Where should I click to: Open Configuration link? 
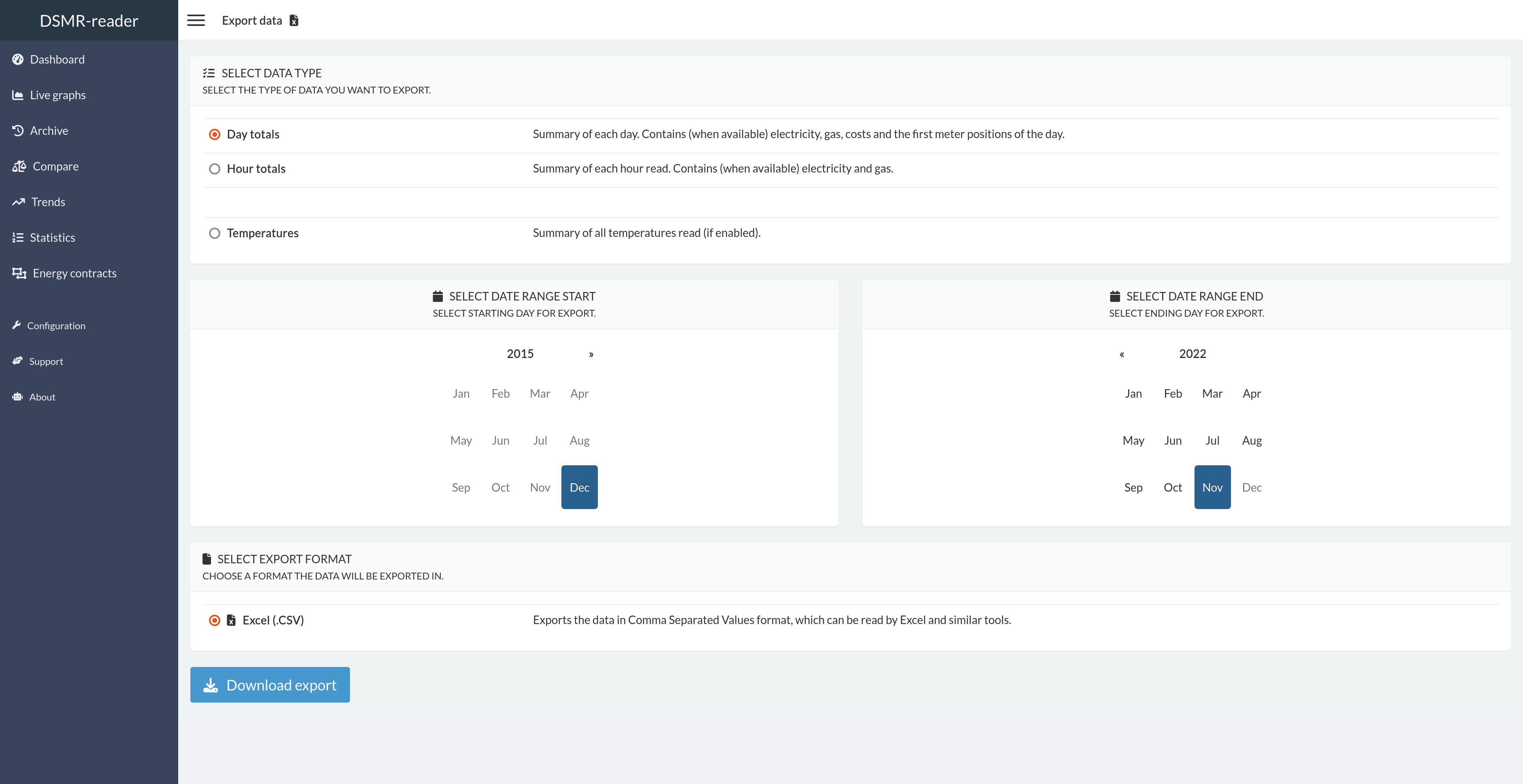coord(89,326)
